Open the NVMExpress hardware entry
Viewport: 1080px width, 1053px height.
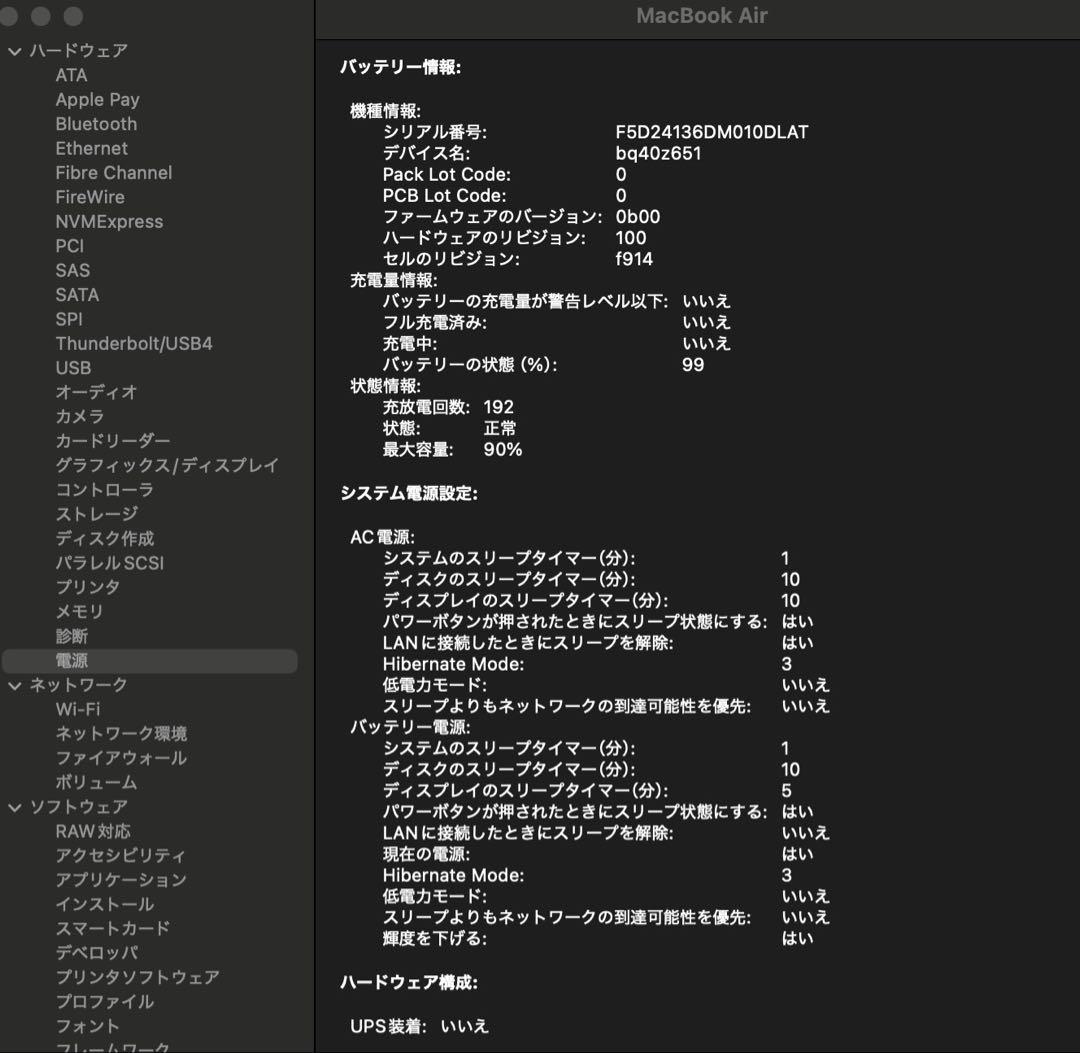pos(109,222)
